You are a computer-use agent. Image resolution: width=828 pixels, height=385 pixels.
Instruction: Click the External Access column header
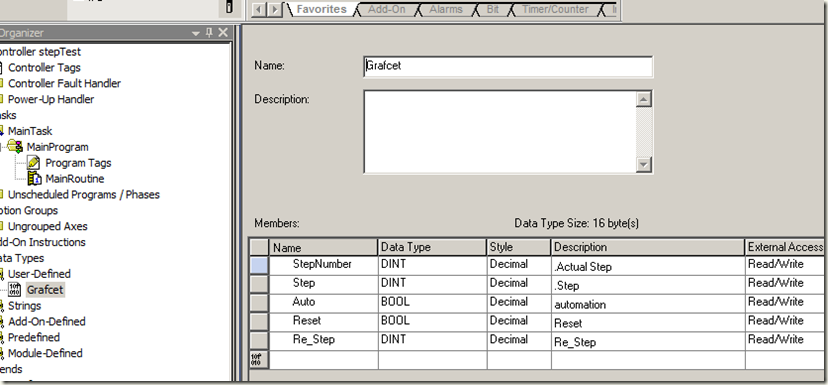[785, 247]
